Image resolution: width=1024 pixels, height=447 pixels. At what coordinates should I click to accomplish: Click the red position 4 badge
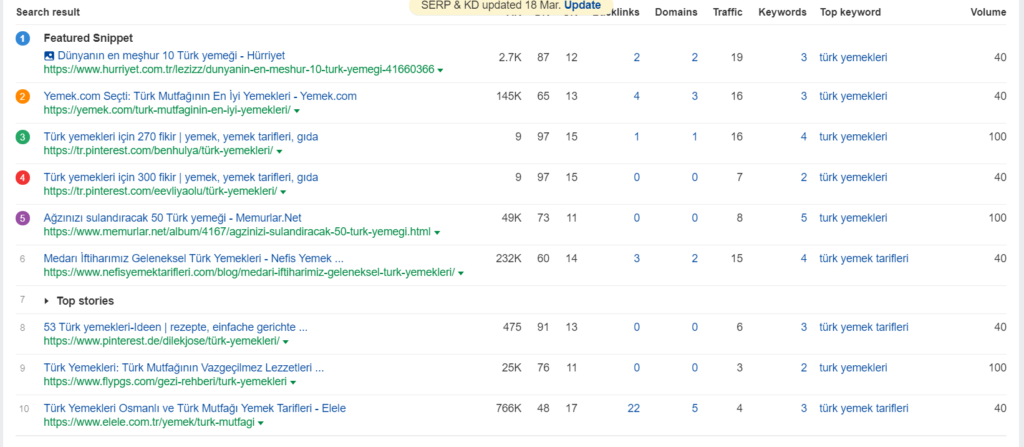pyautogui.click(x=23, y=178)
